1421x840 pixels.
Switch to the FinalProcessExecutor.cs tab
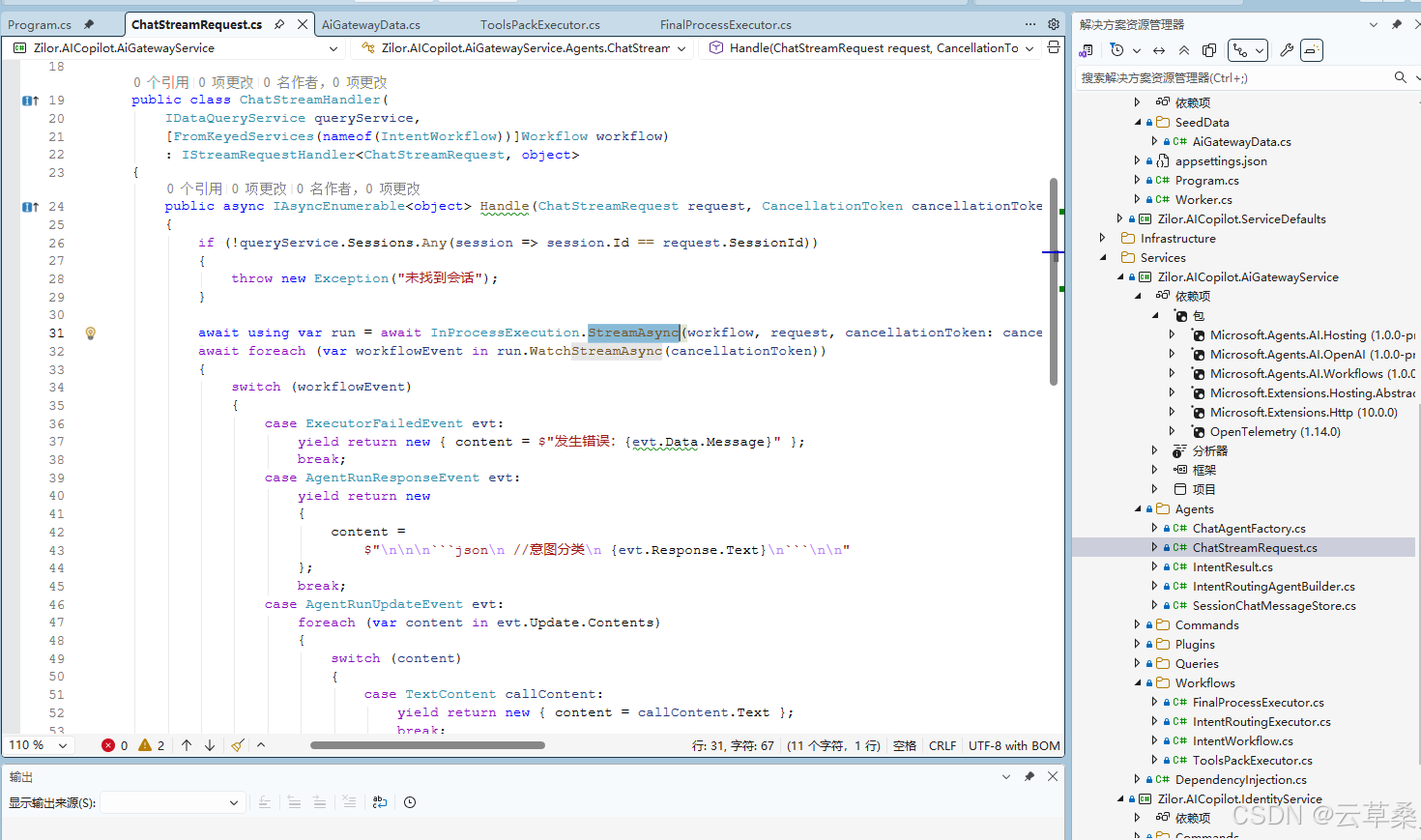tap(726, 24)
